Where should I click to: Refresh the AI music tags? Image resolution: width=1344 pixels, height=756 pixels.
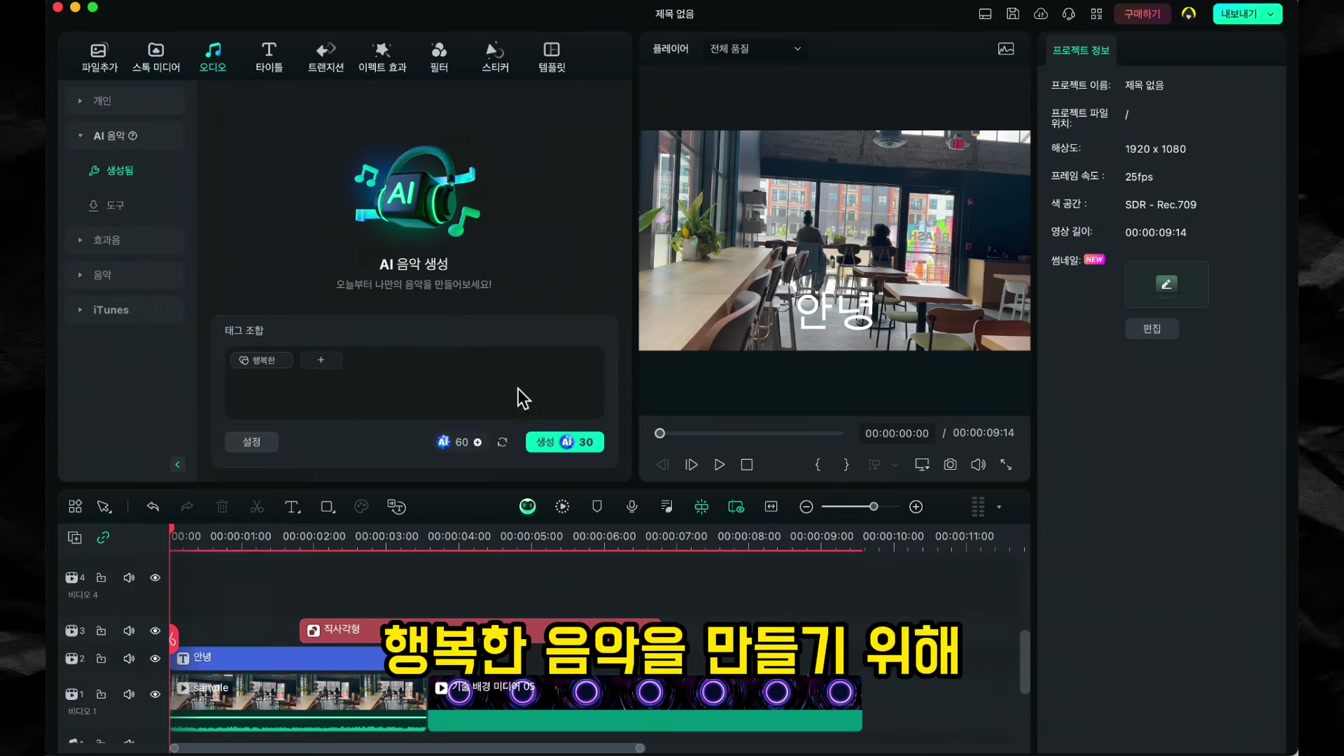coord(502,442)
